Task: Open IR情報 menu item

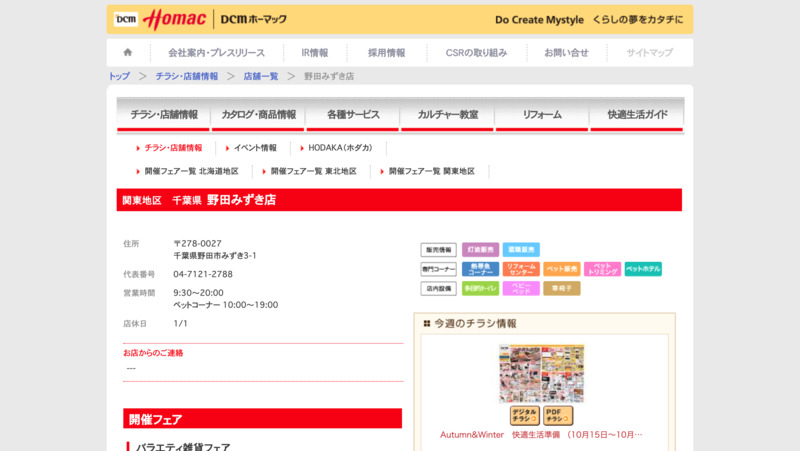Action: [314, 53]
